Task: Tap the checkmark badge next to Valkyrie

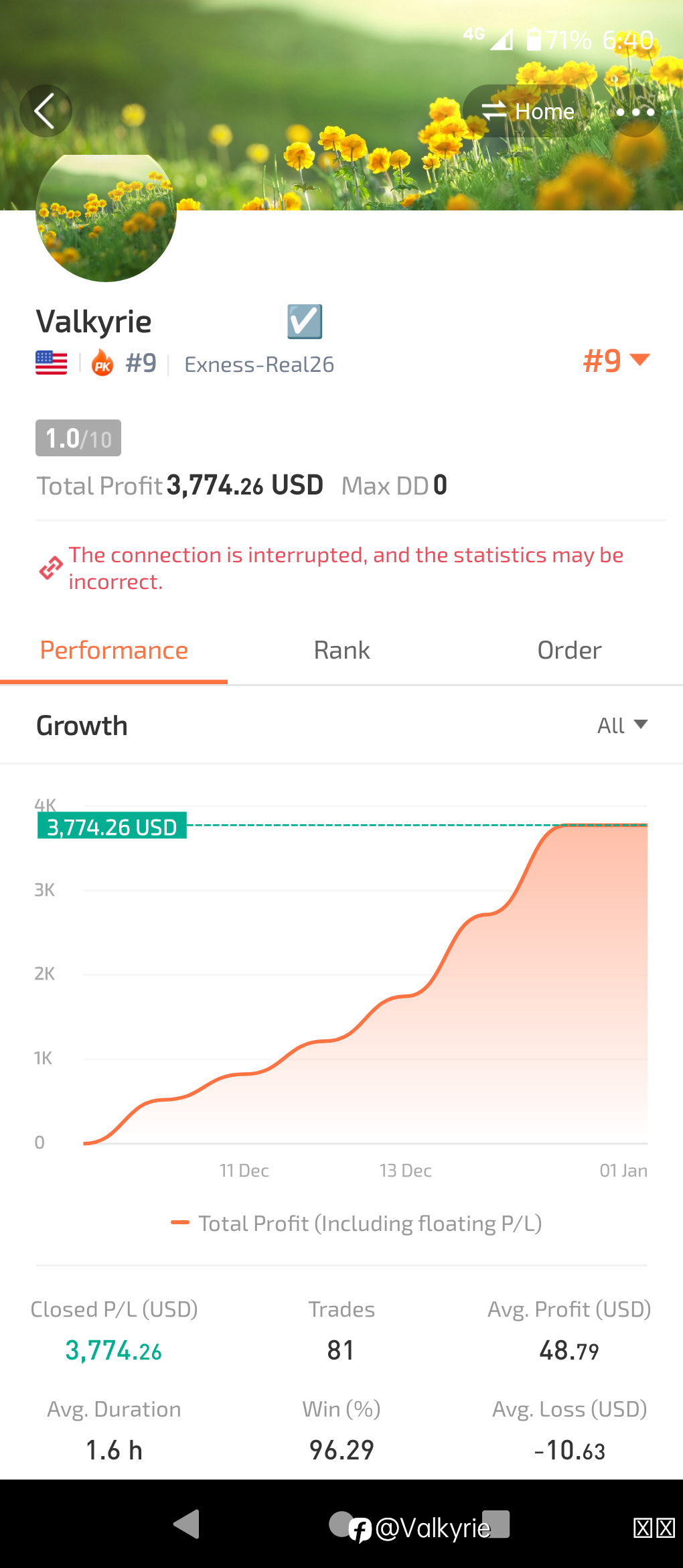Action: (305, 321)
